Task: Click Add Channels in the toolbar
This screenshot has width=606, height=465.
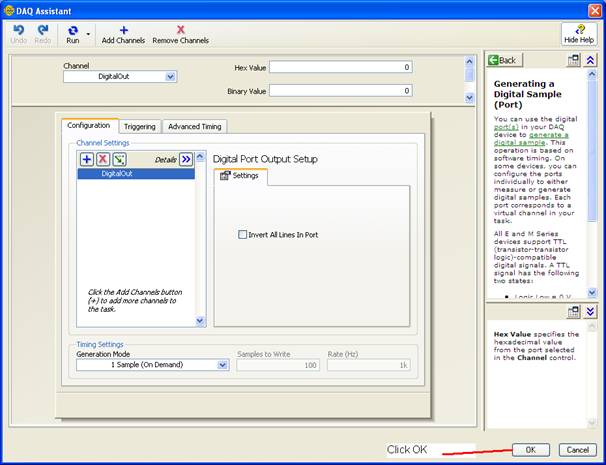Action: point(123,34)
